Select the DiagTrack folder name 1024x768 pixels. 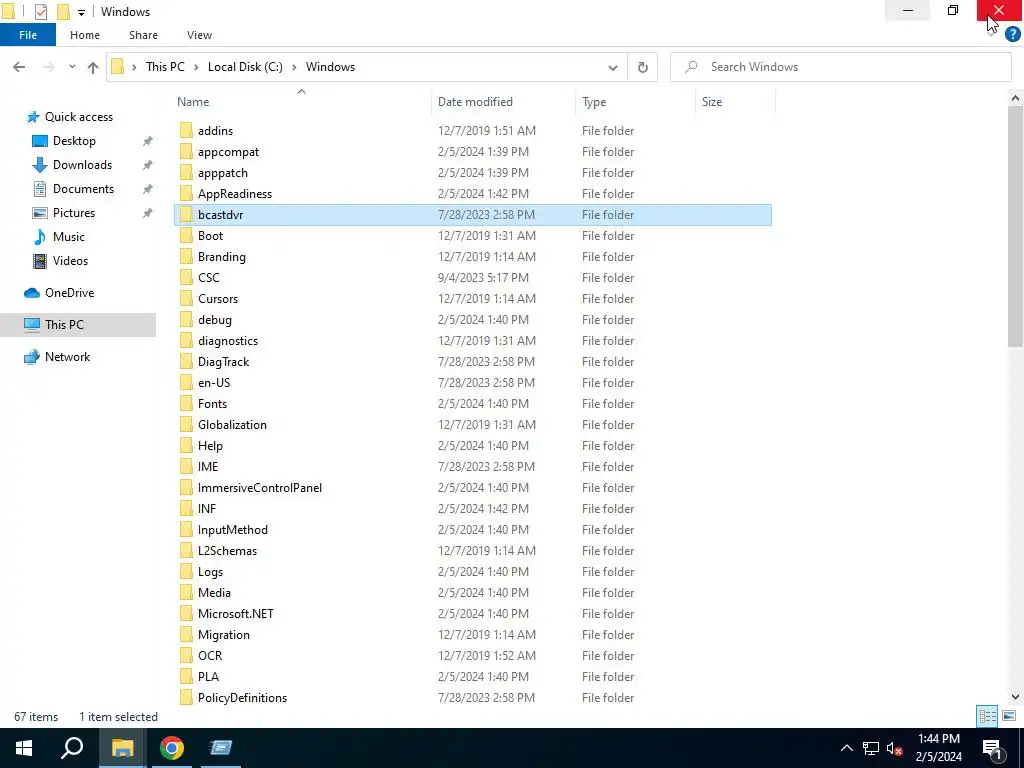pyautogui.click(x=223, y=362)
